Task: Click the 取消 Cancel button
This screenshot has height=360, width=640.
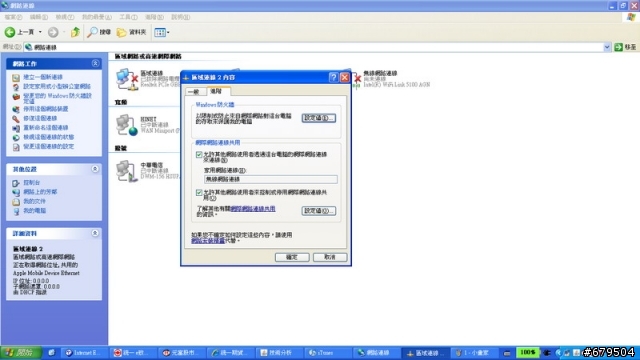Action: [330, 257]
